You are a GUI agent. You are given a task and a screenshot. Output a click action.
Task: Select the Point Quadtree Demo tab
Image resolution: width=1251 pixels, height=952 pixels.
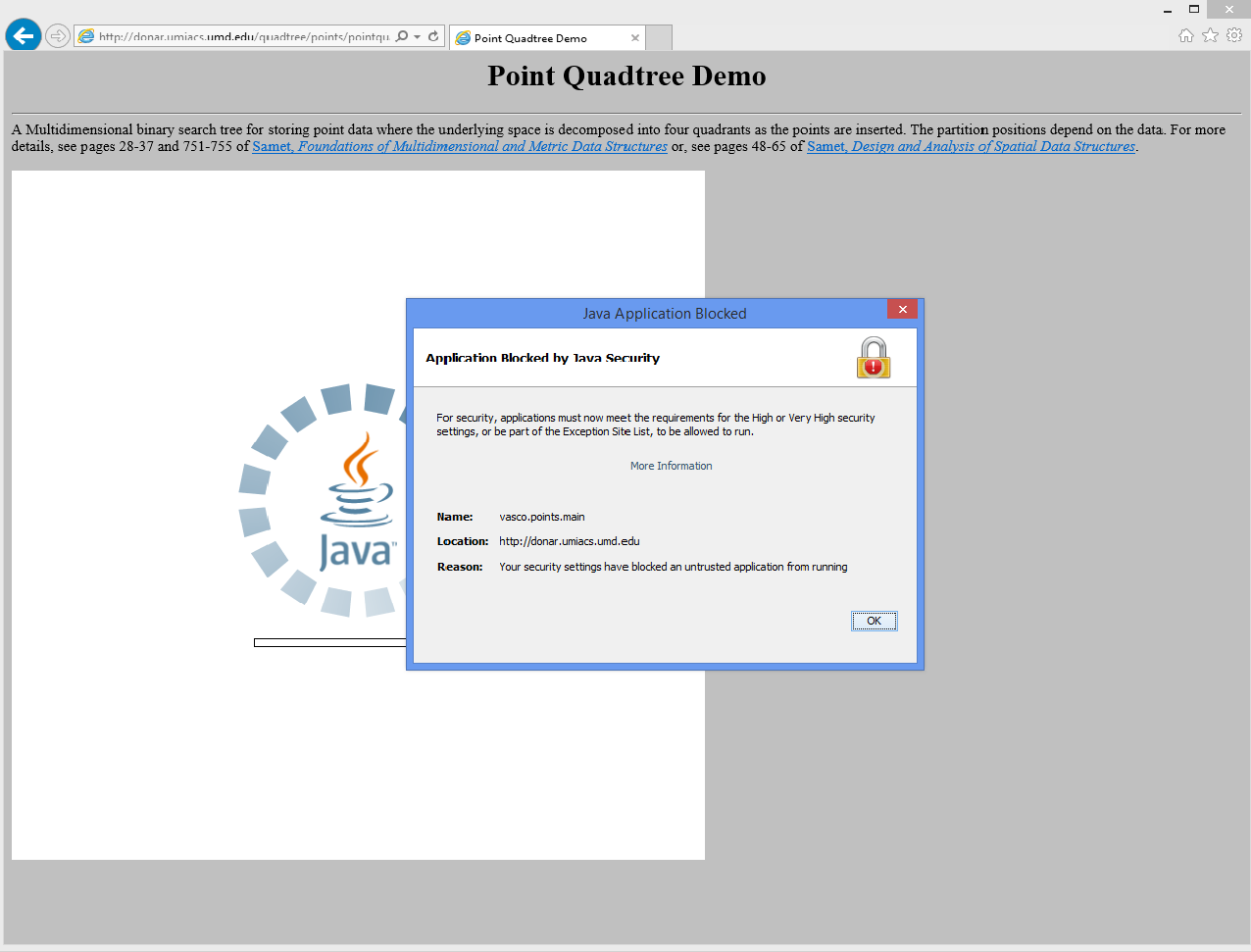coord(547,38)
